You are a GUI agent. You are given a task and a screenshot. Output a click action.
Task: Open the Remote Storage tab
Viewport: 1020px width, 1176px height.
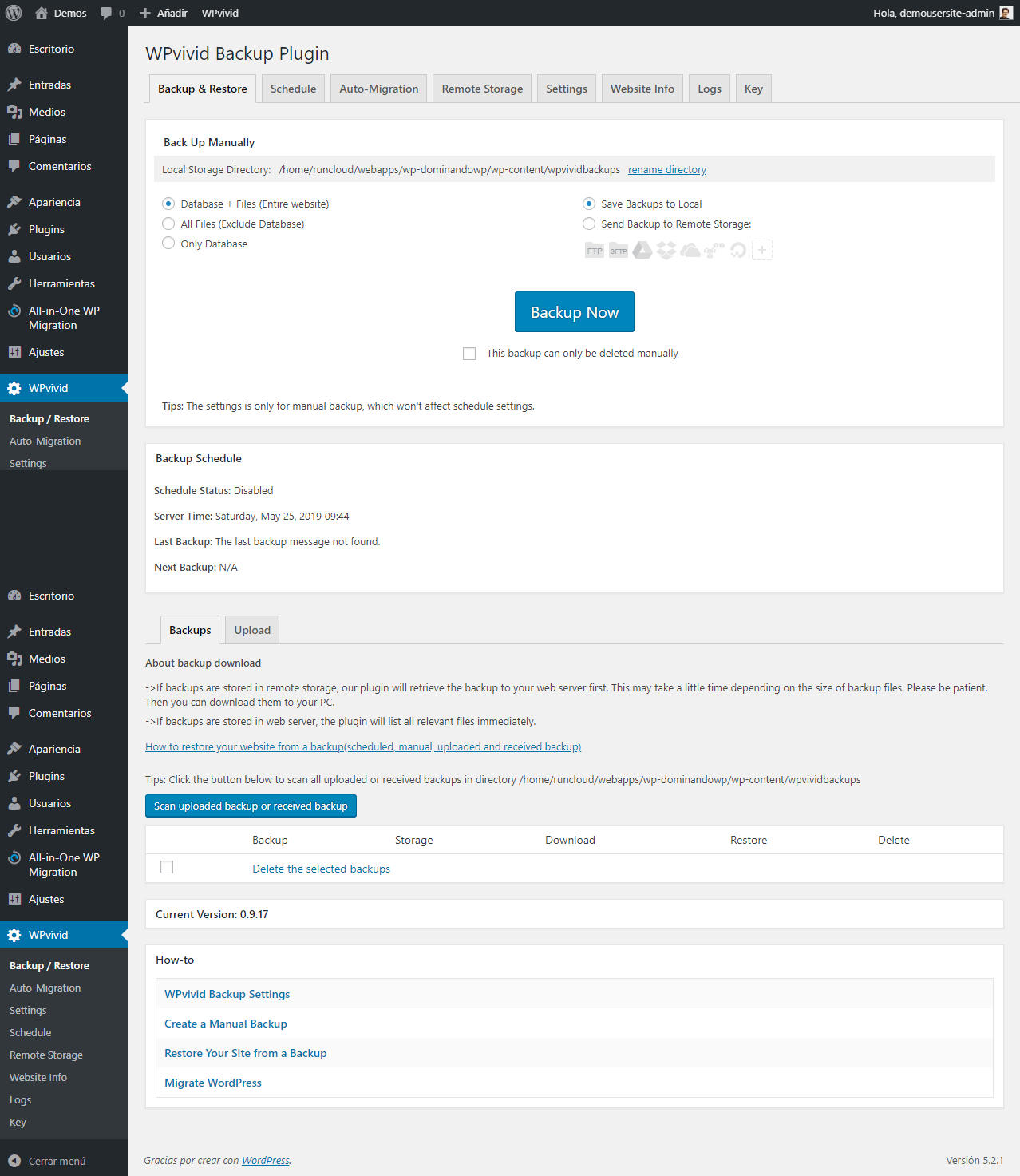click(482, 89)
